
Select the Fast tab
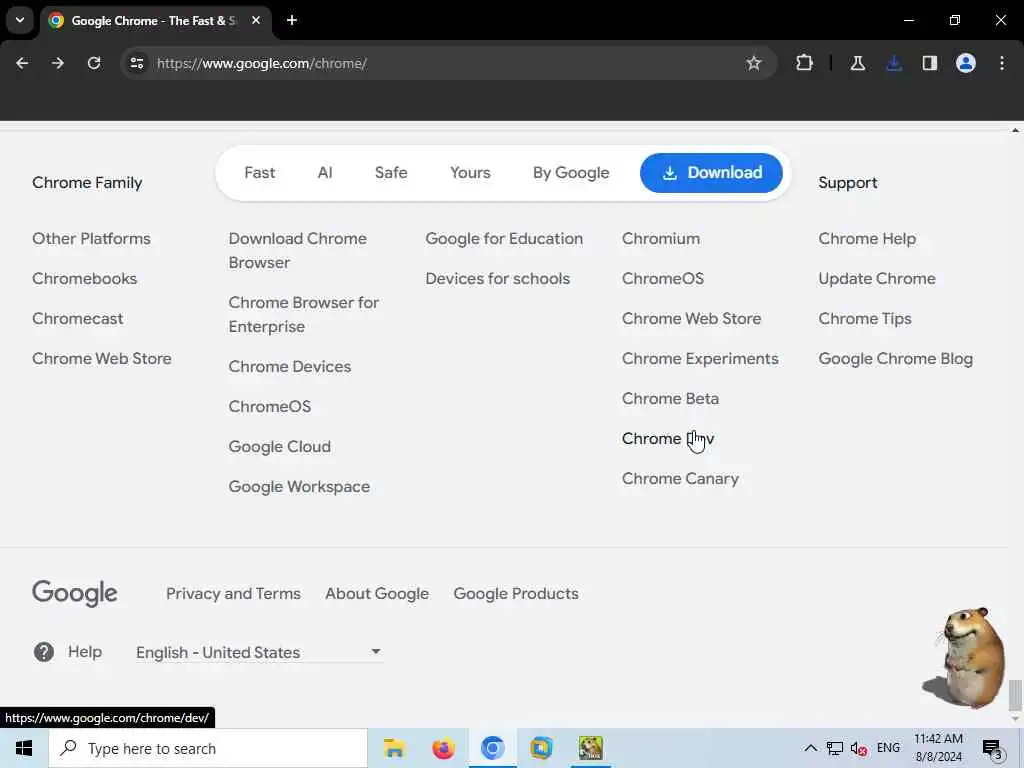259,173
